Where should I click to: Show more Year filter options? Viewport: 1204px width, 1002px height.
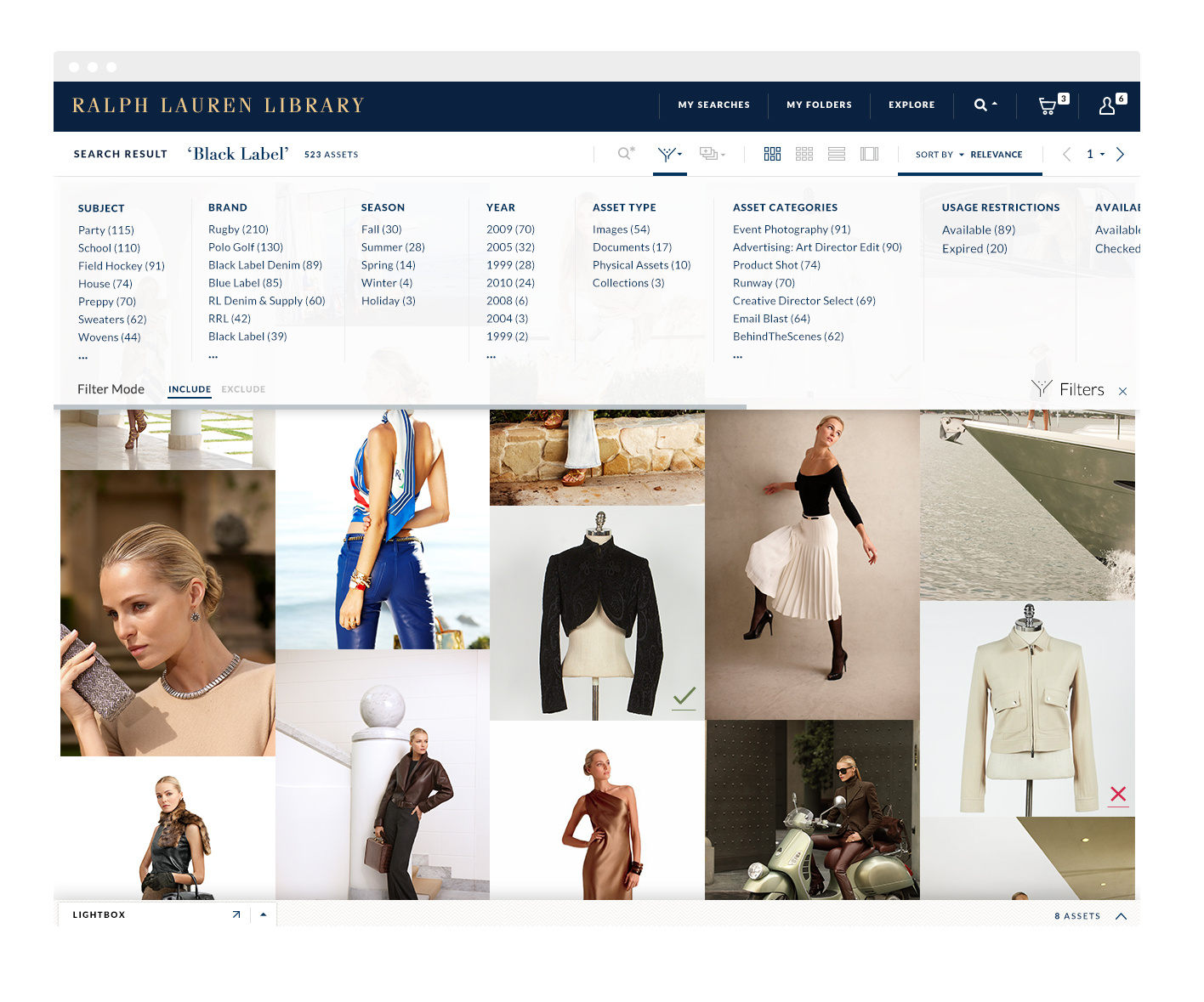click(491, 356)
